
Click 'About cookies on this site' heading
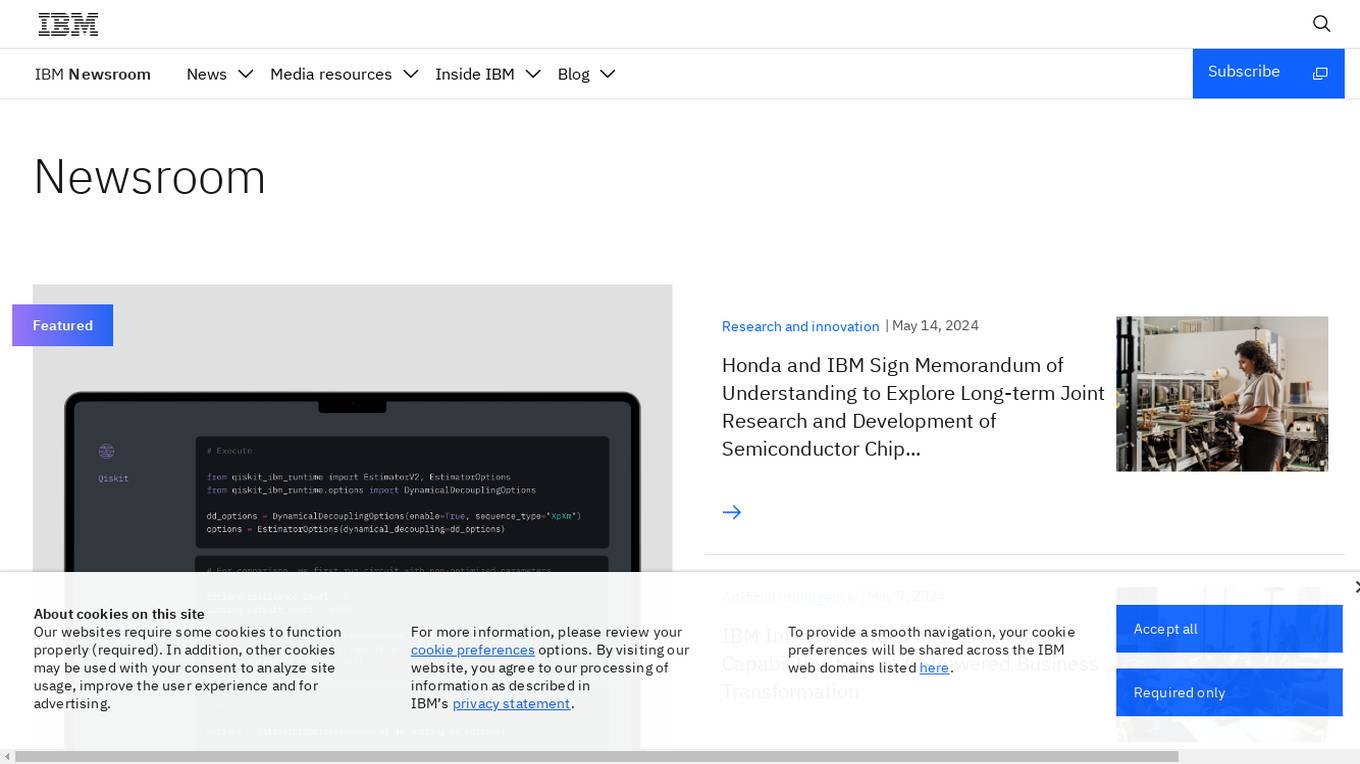[x=119, y=614]
